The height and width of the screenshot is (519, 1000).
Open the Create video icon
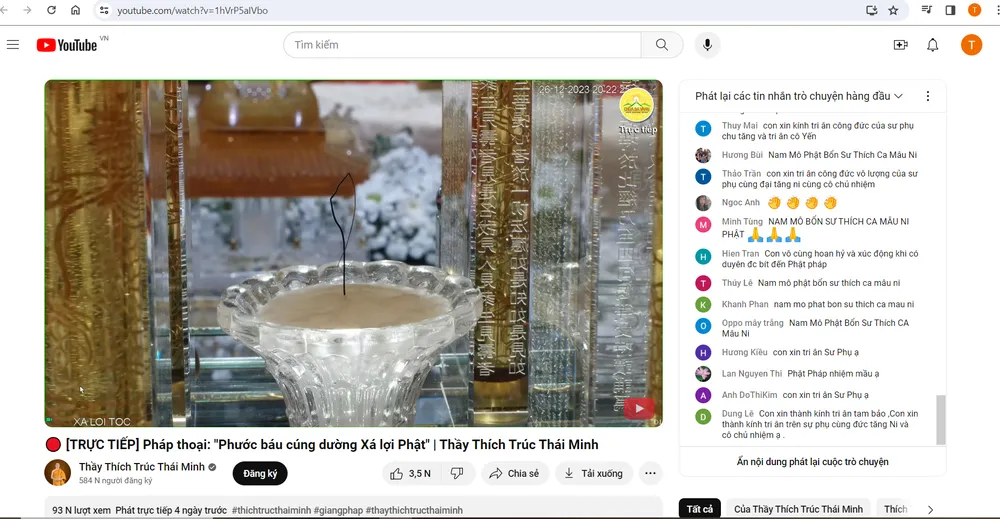pyautogui.click(x=900, y=45)
